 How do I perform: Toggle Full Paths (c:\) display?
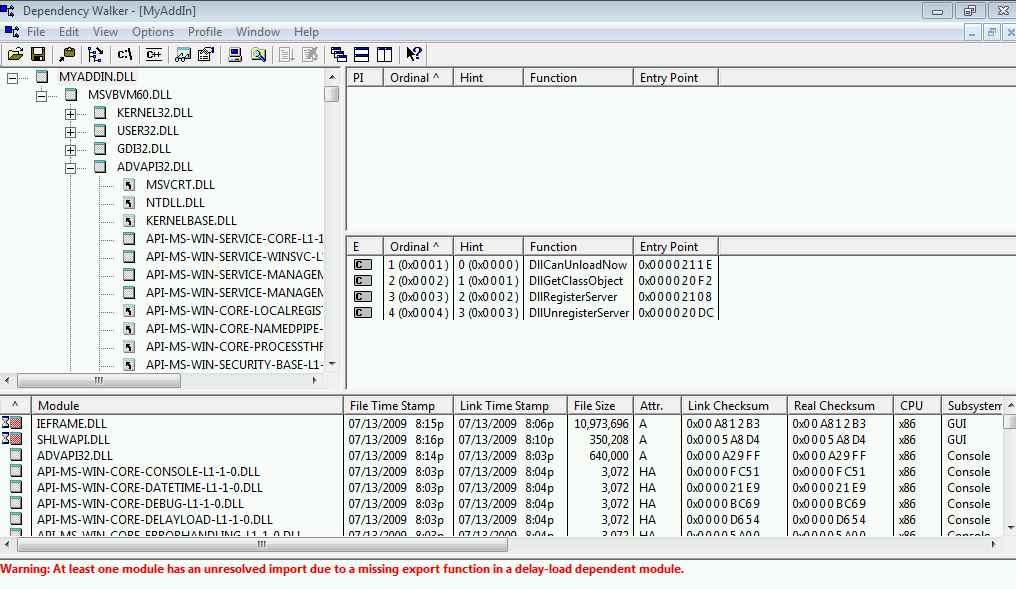pyautogui.click(x=124, y=54)
